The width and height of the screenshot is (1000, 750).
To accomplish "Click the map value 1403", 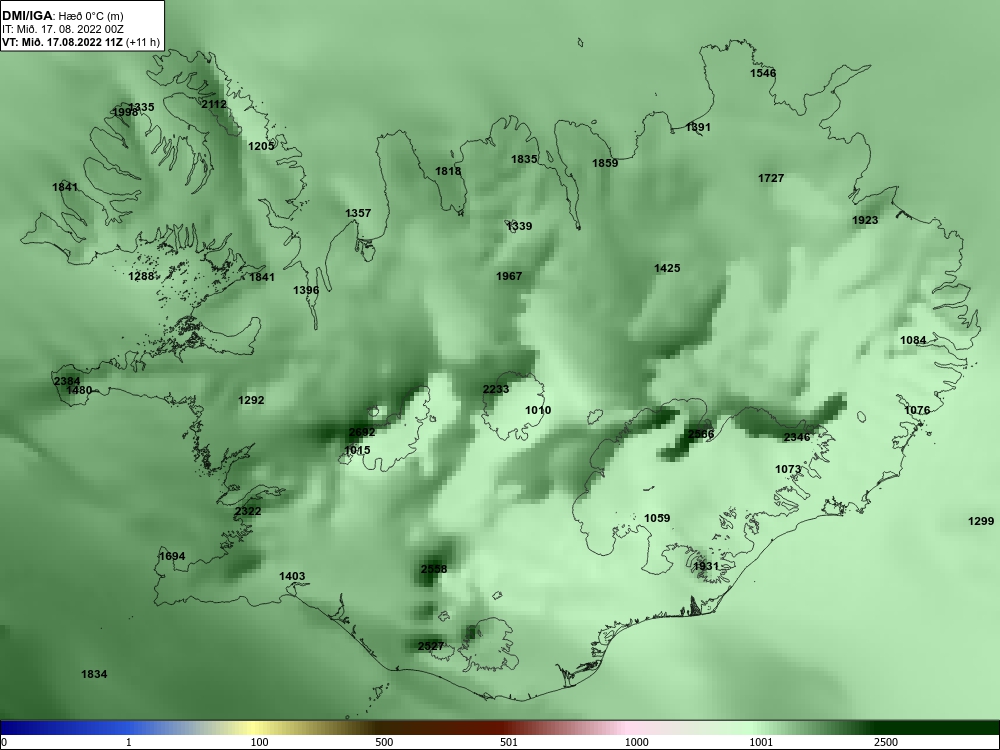I will 292,577.
